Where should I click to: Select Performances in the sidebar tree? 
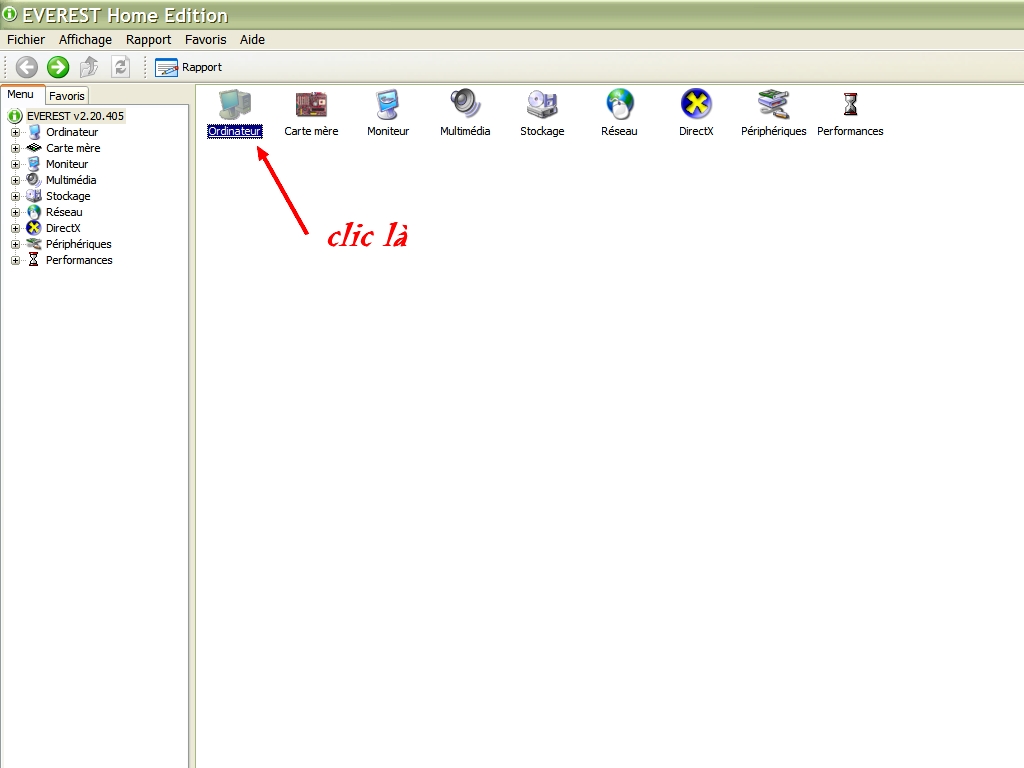click(x=79, y=260)
